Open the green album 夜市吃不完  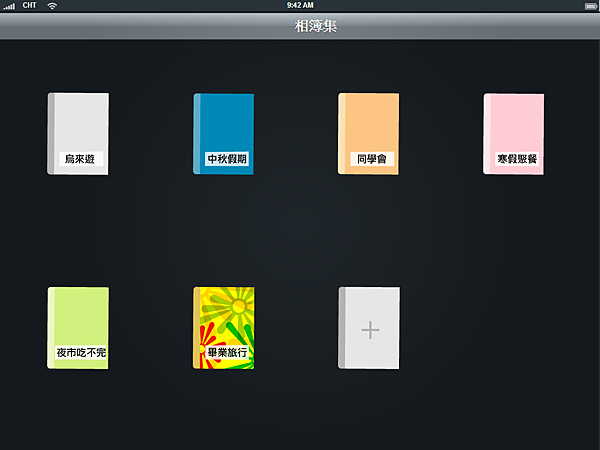[78, 328]
